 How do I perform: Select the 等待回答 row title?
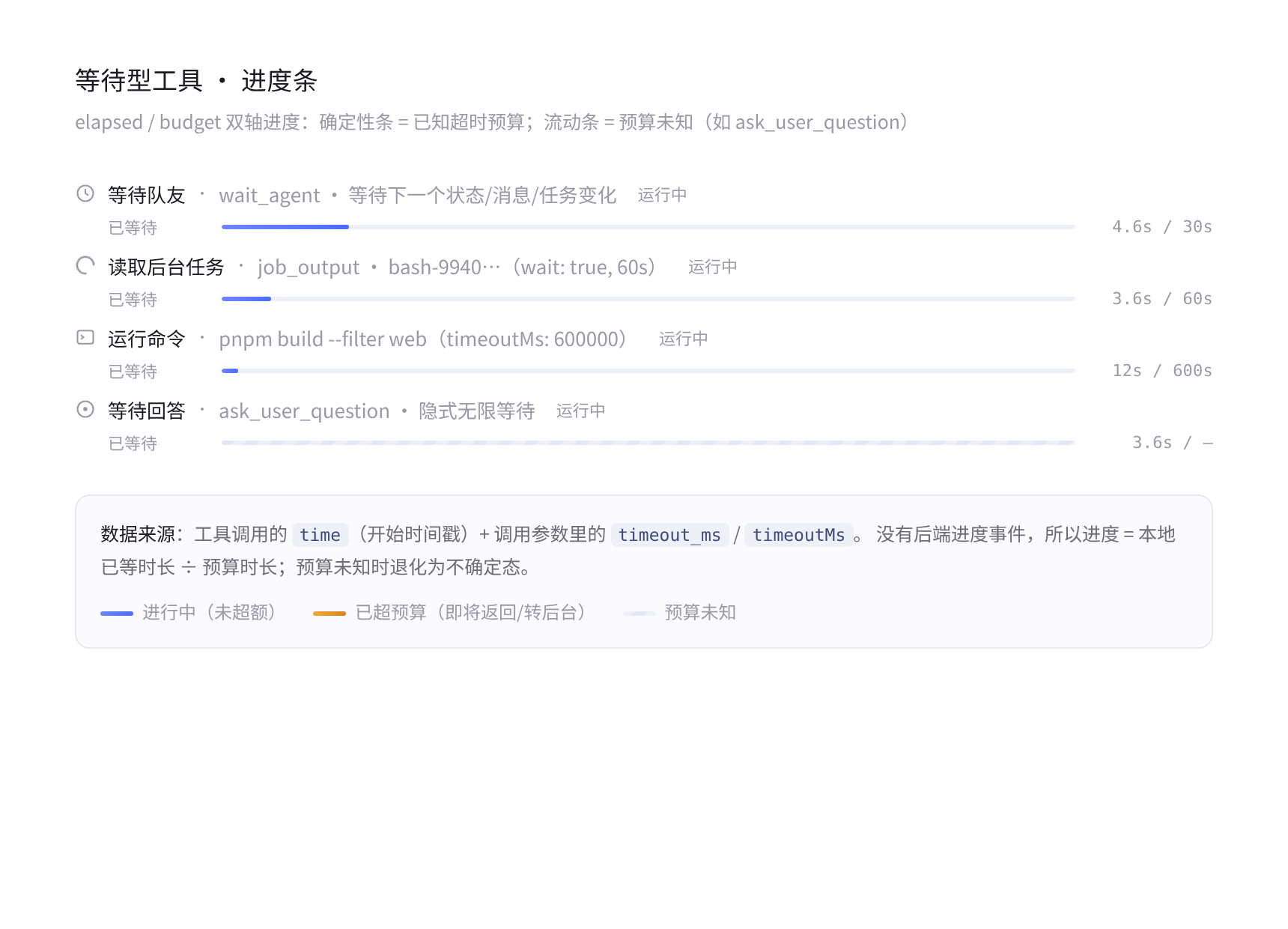pyautogui.click(x=147, y=411)
